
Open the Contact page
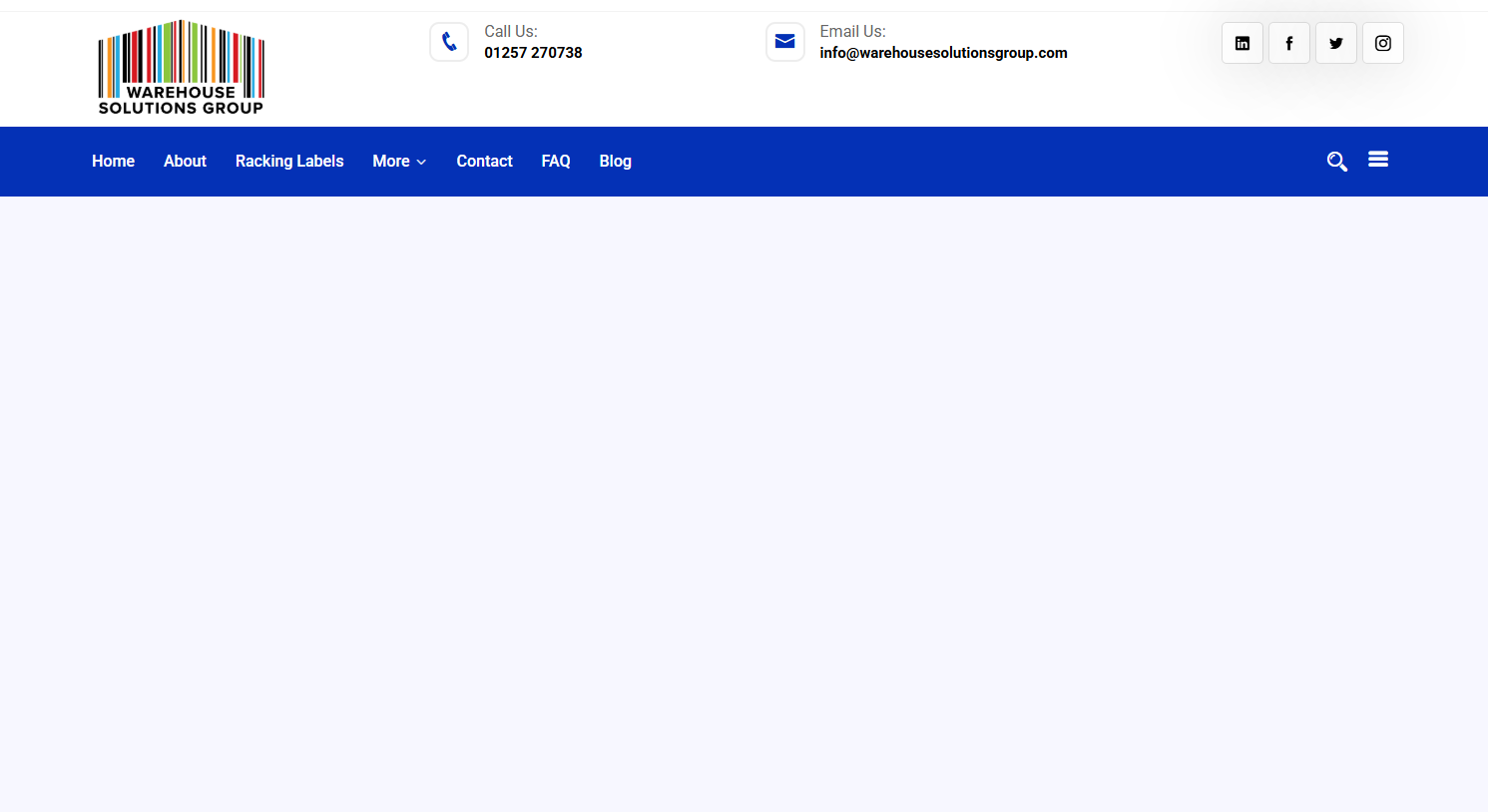pos(484,162)
